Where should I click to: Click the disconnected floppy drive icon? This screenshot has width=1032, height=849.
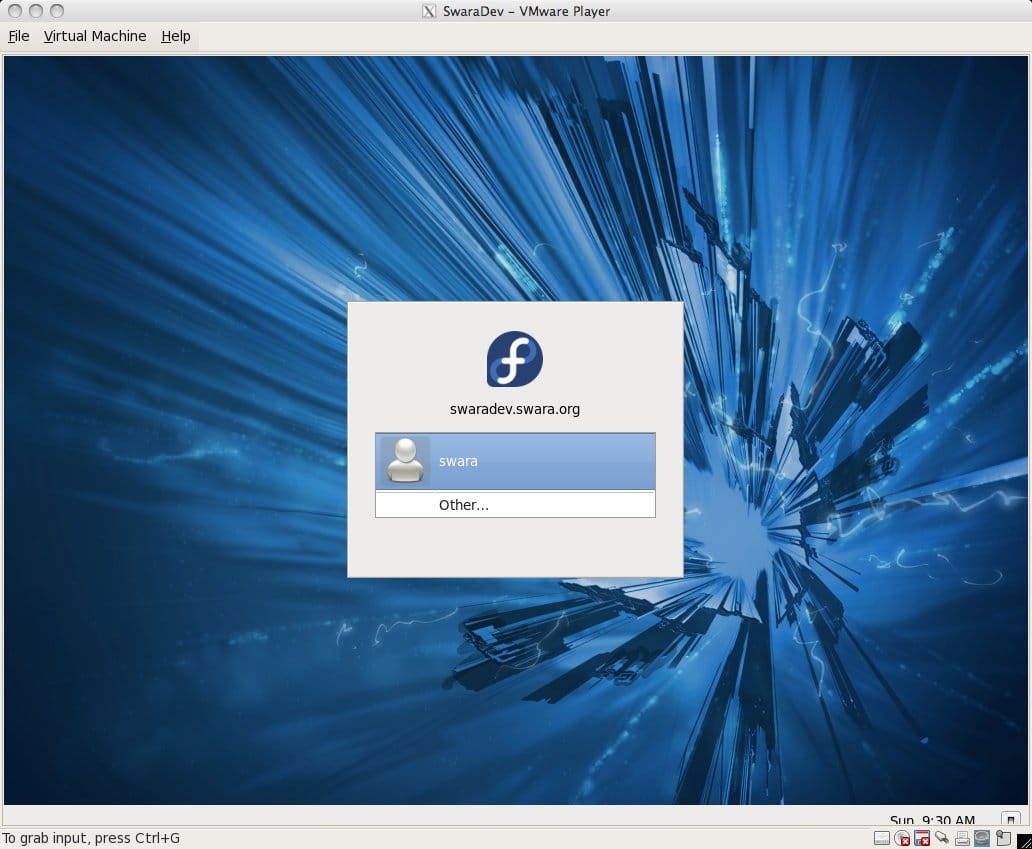(x=922, y=838)
